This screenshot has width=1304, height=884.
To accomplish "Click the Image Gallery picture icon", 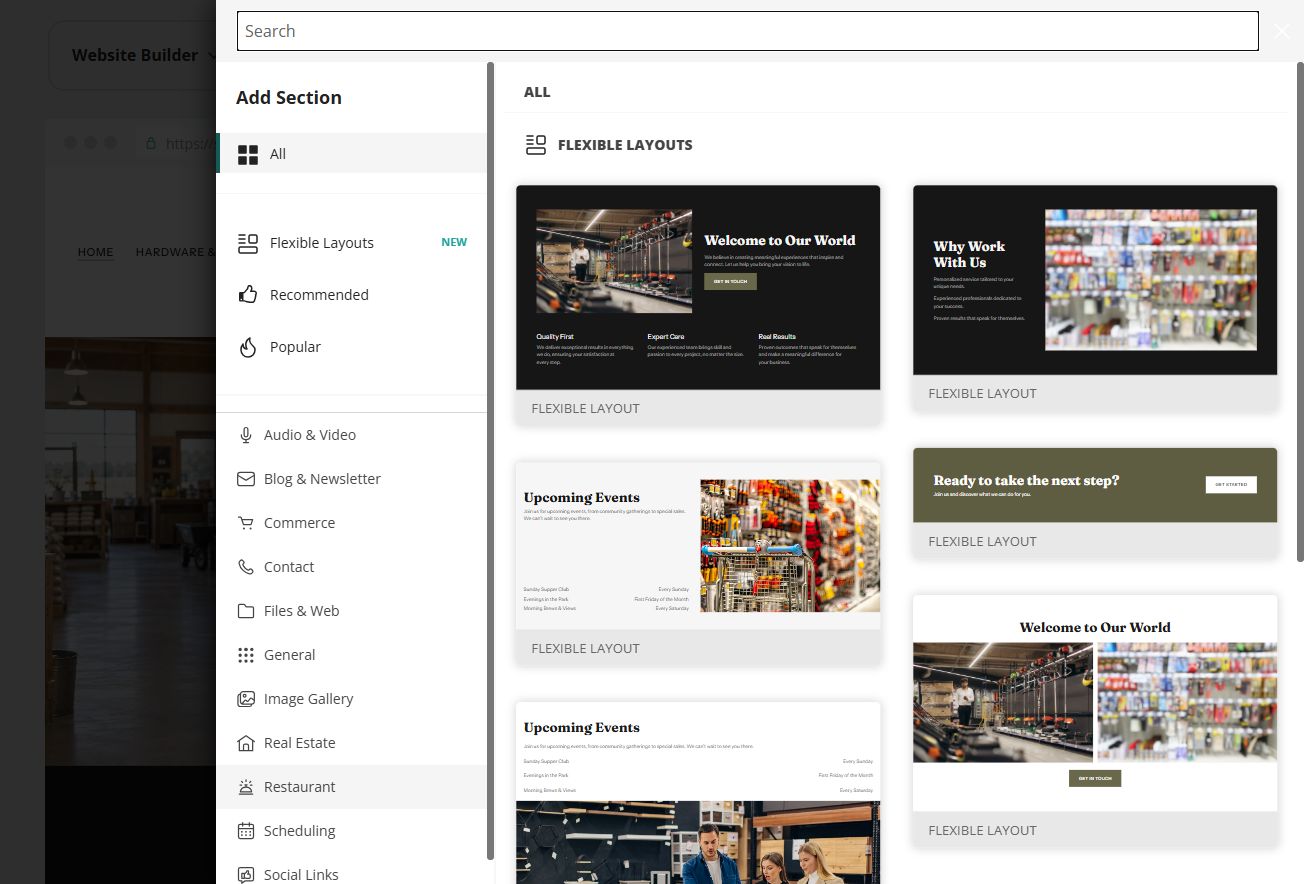I will [246, 699].
